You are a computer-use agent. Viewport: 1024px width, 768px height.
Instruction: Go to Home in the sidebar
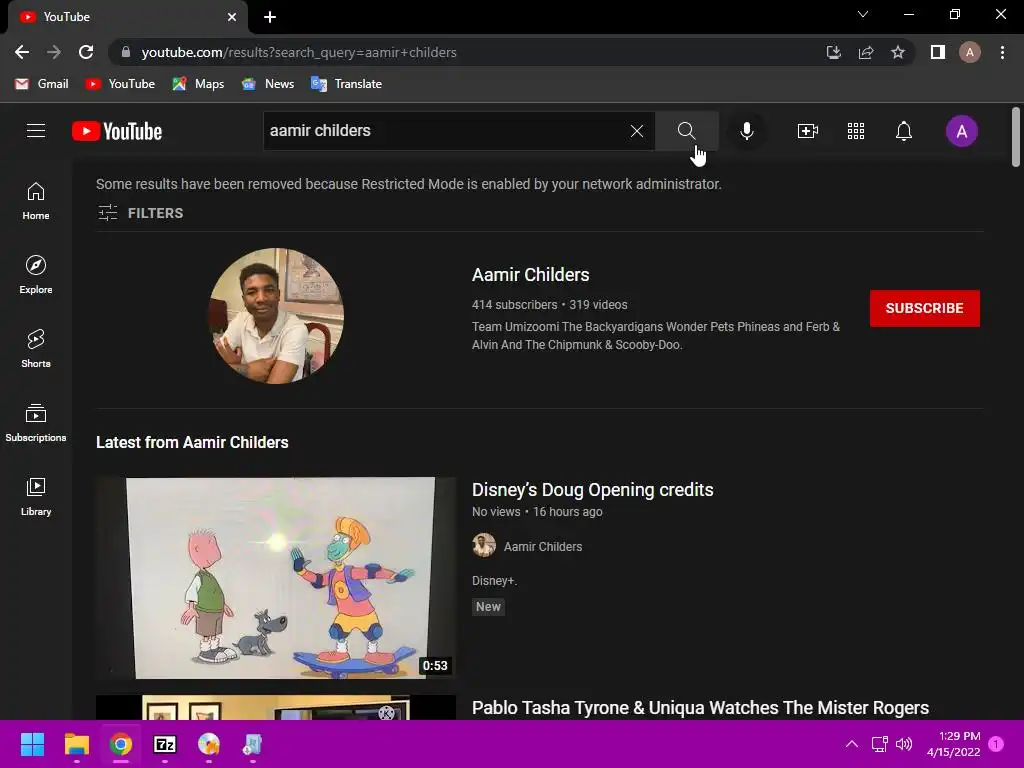click(x=36, y=201)
